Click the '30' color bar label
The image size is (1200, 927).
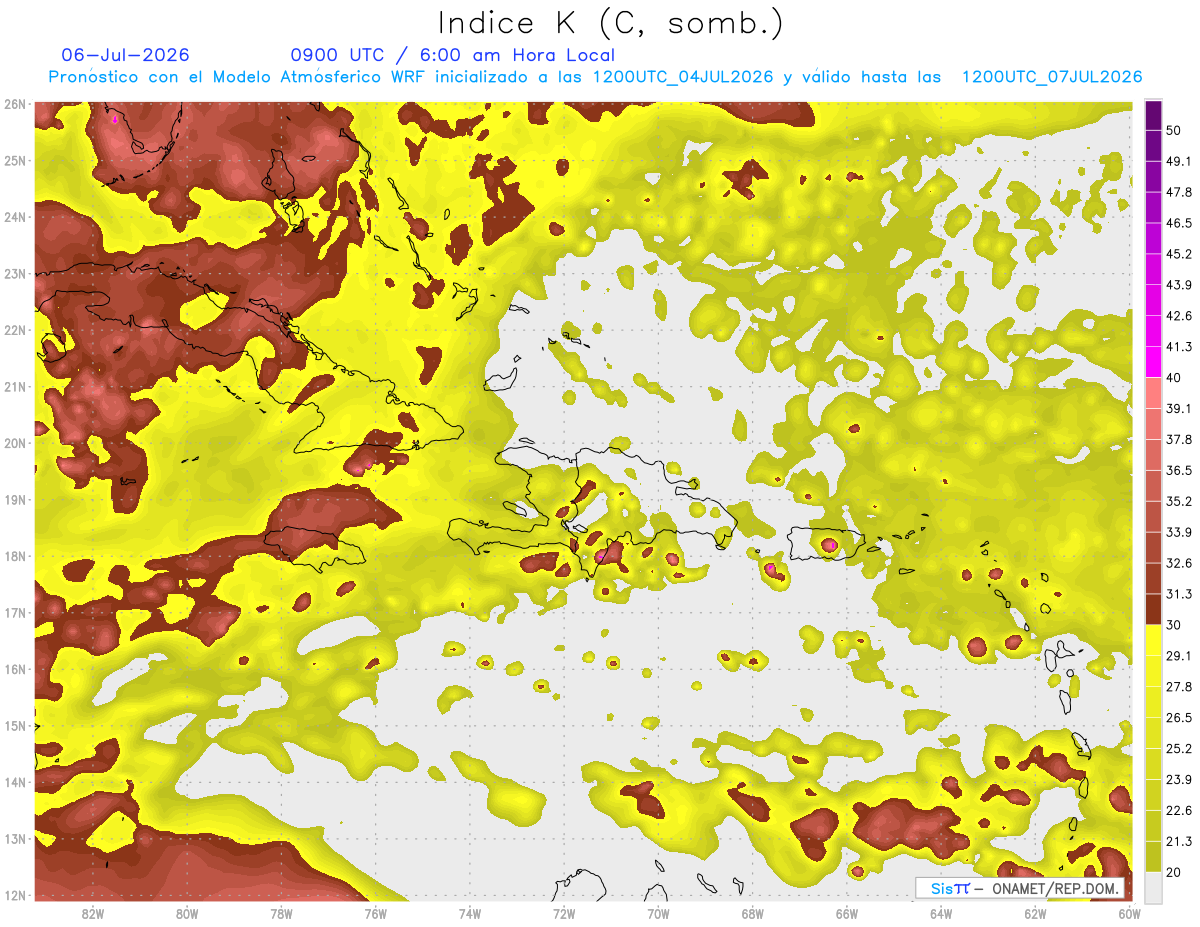coord(1174,625)
